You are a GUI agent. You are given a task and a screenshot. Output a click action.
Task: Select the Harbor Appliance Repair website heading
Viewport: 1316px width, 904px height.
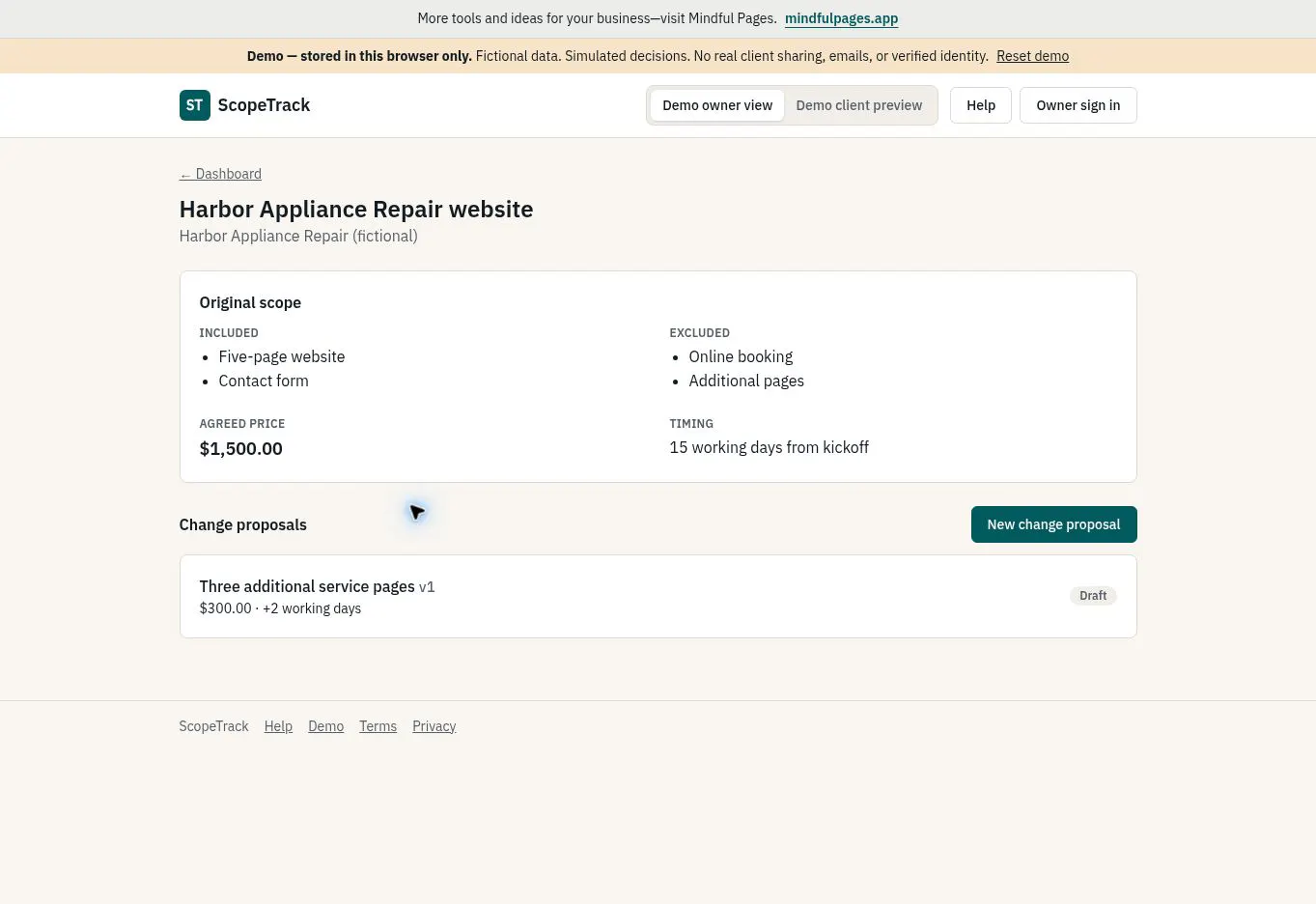[356, 210]
